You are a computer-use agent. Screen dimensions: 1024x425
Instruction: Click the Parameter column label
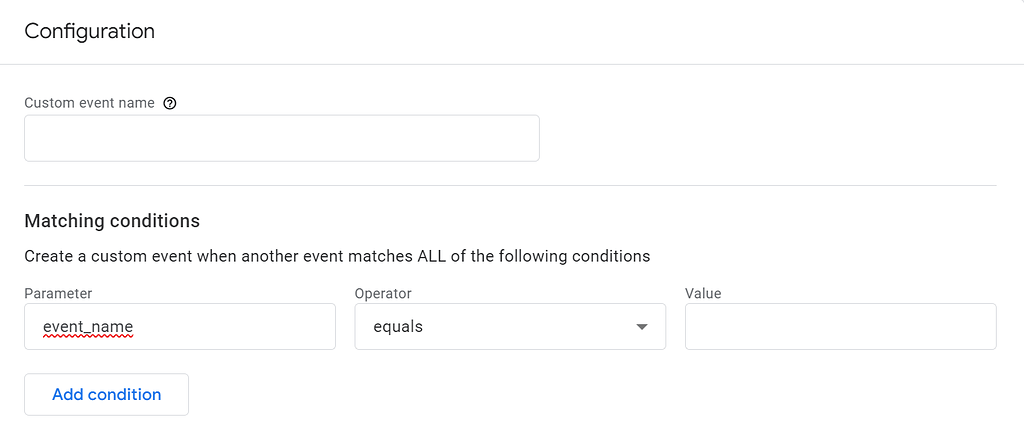[58, 293]
